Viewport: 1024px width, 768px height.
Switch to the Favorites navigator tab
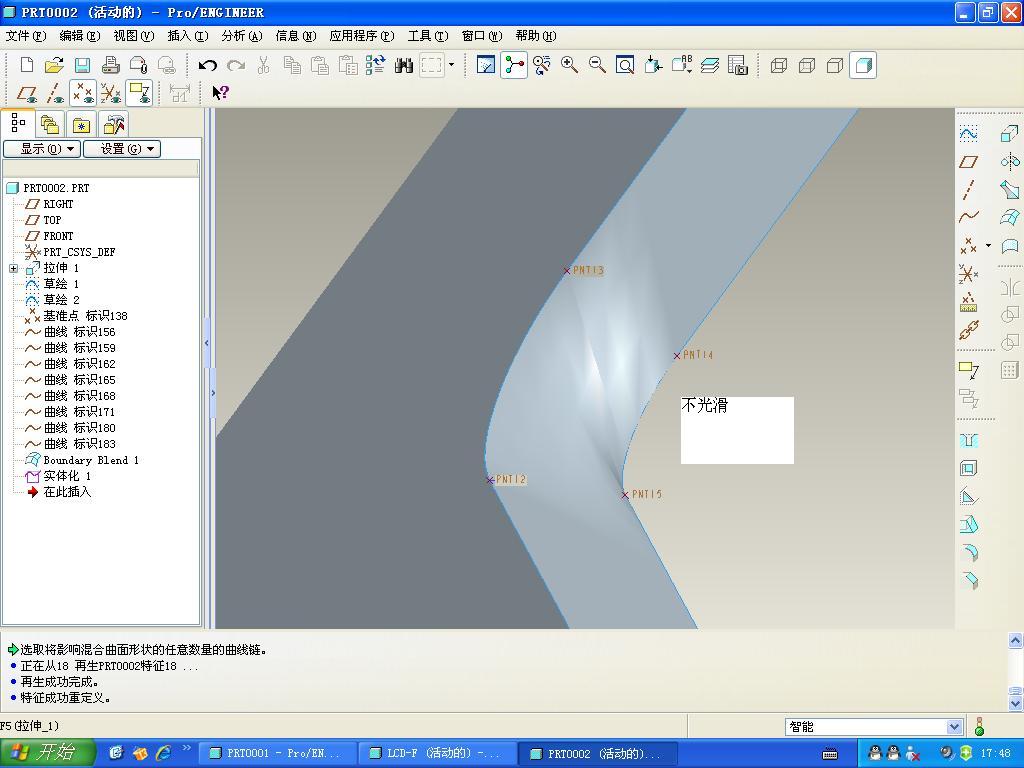(x=81, y=124)
